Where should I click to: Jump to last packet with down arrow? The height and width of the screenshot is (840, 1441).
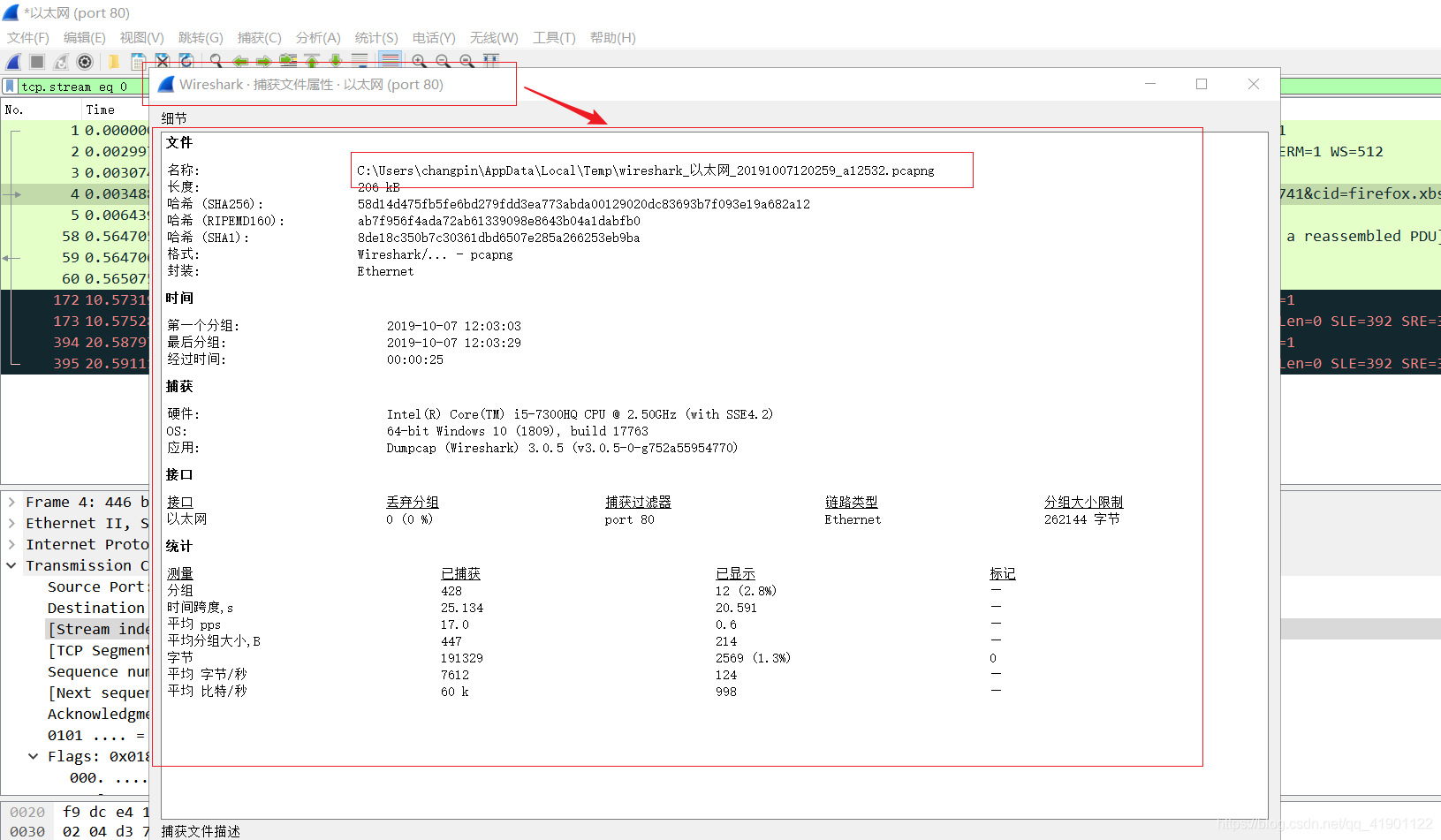[x=336, y=61]
